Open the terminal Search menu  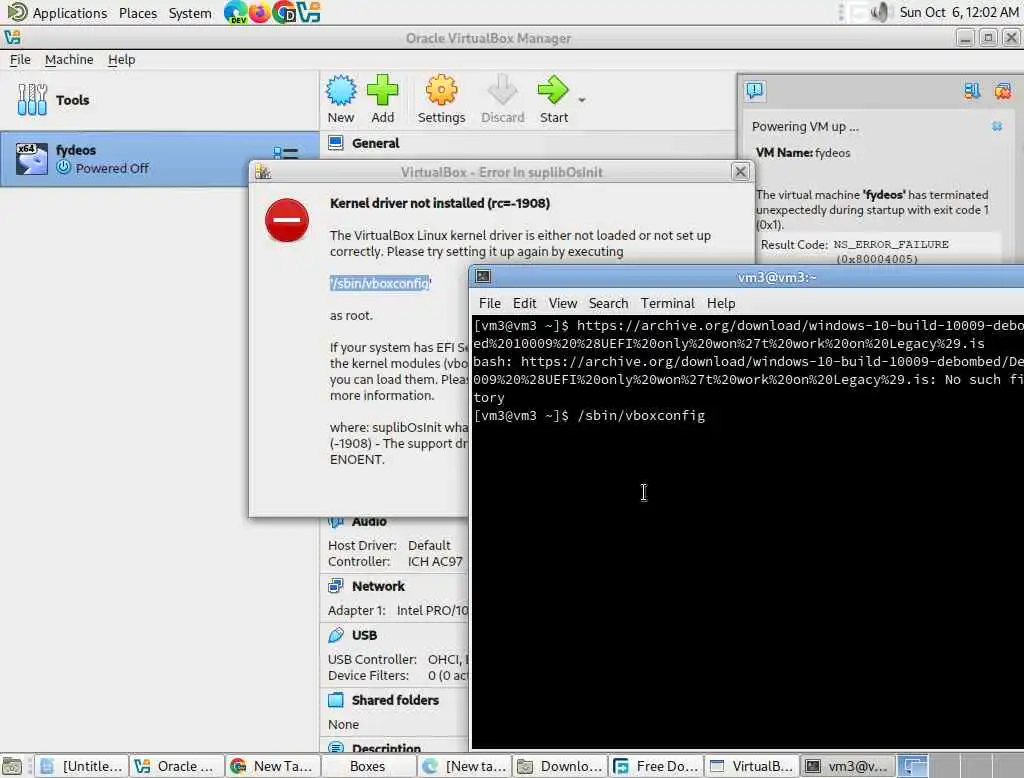point(608,303)
